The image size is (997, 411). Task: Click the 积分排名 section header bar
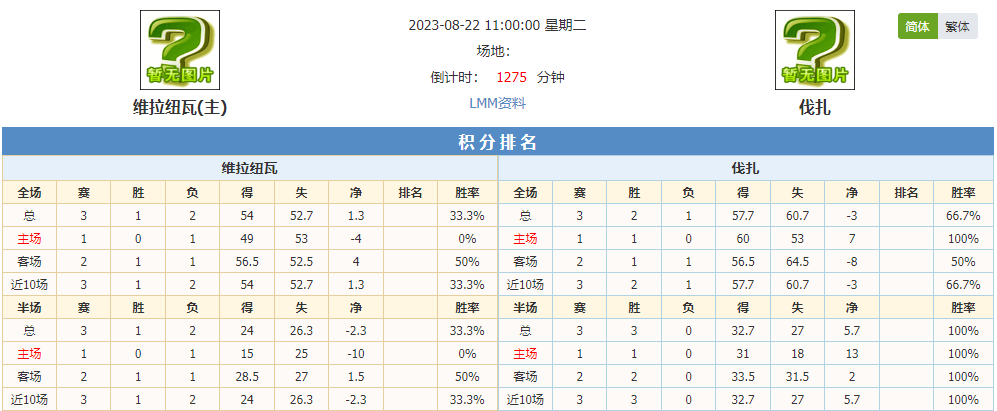click(498, 141)
